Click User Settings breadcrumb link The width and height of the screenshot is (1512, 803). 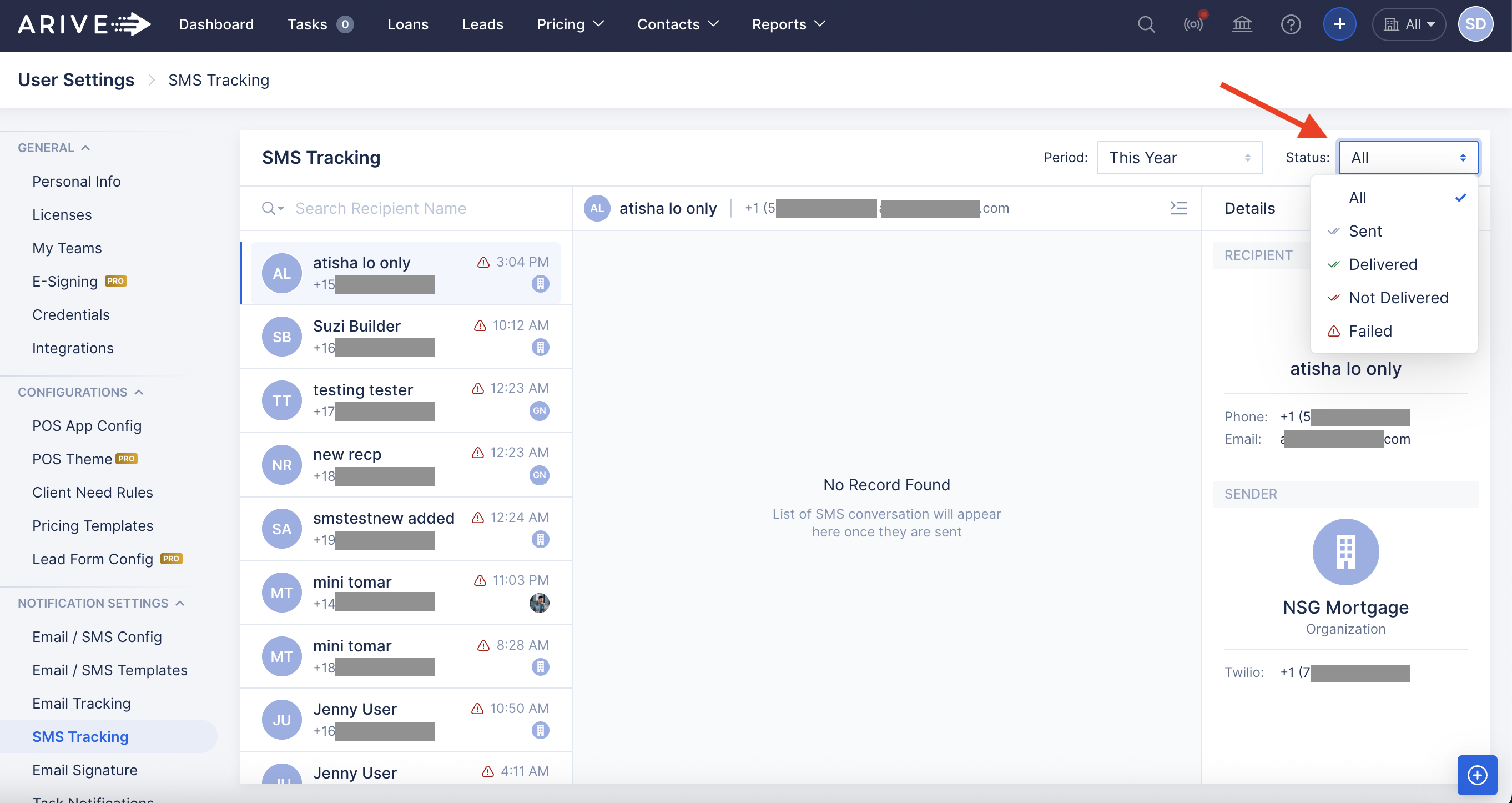click(76, 80)
